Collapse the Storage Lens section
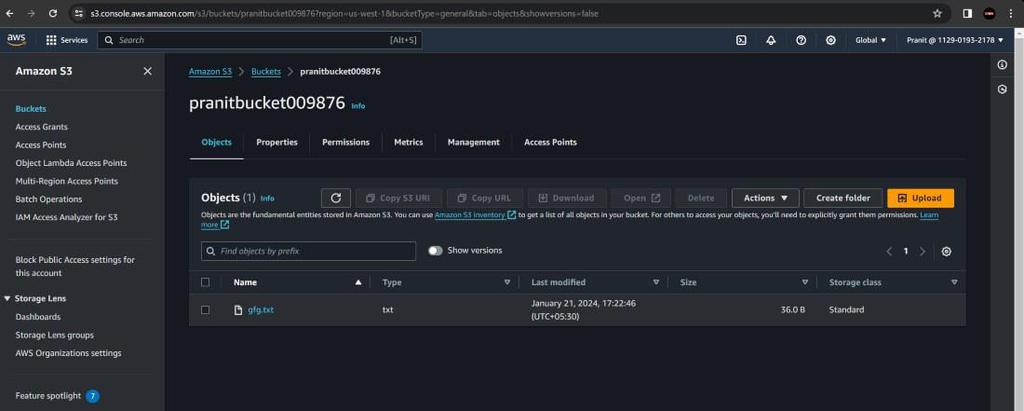Image resolution: width=1024 pixels, height=411 pixels. 7,299
